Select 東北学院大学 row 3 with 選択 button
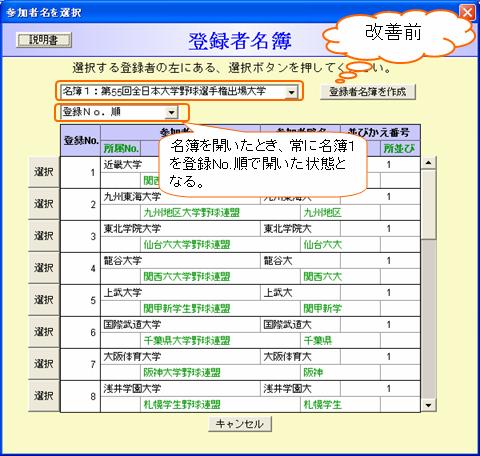This screenshot has width=480, height=456. pyautogui.click(x=44, y=236)
